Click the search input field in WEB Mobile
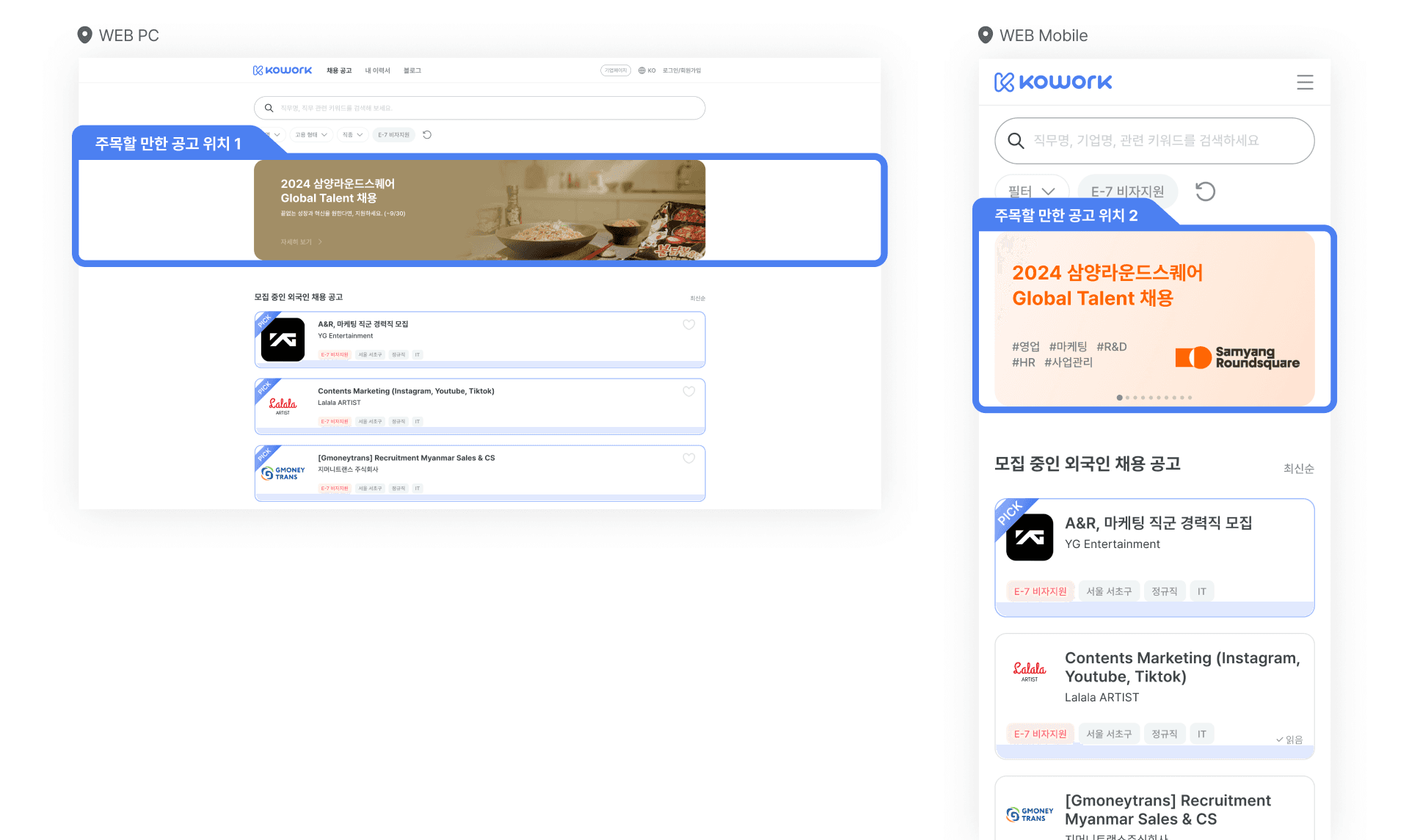Screen dimensions: 1409x840 pos(1154,141)
